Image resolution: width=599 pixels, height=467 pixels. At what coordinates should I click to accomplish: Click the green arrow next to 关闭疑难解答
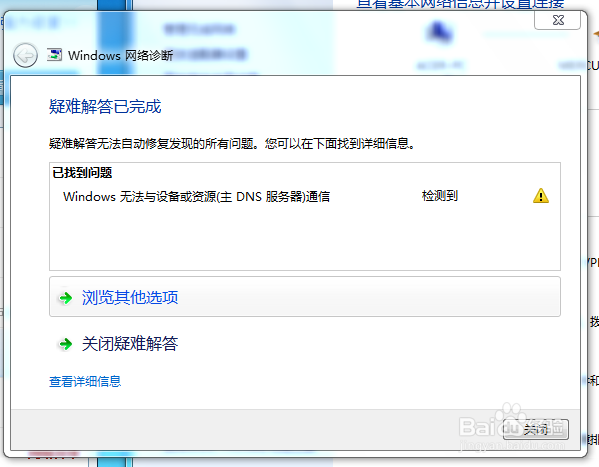tap(66, 344)
